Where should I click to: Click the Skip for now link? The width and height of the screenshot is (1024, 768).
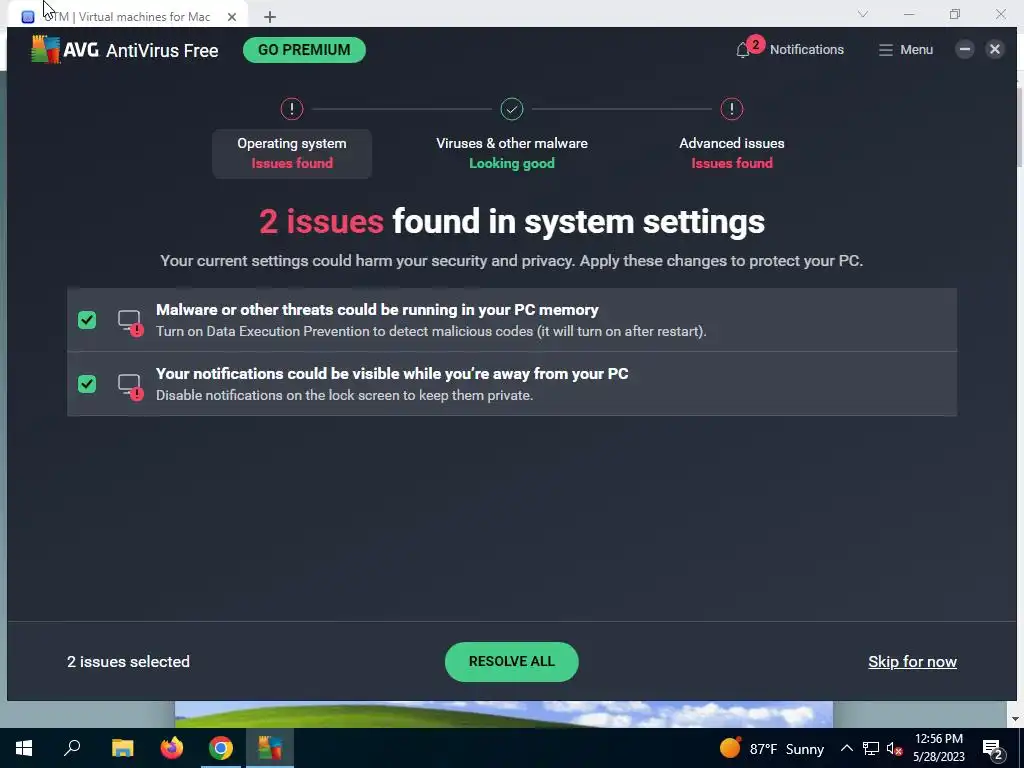point(912,662)
